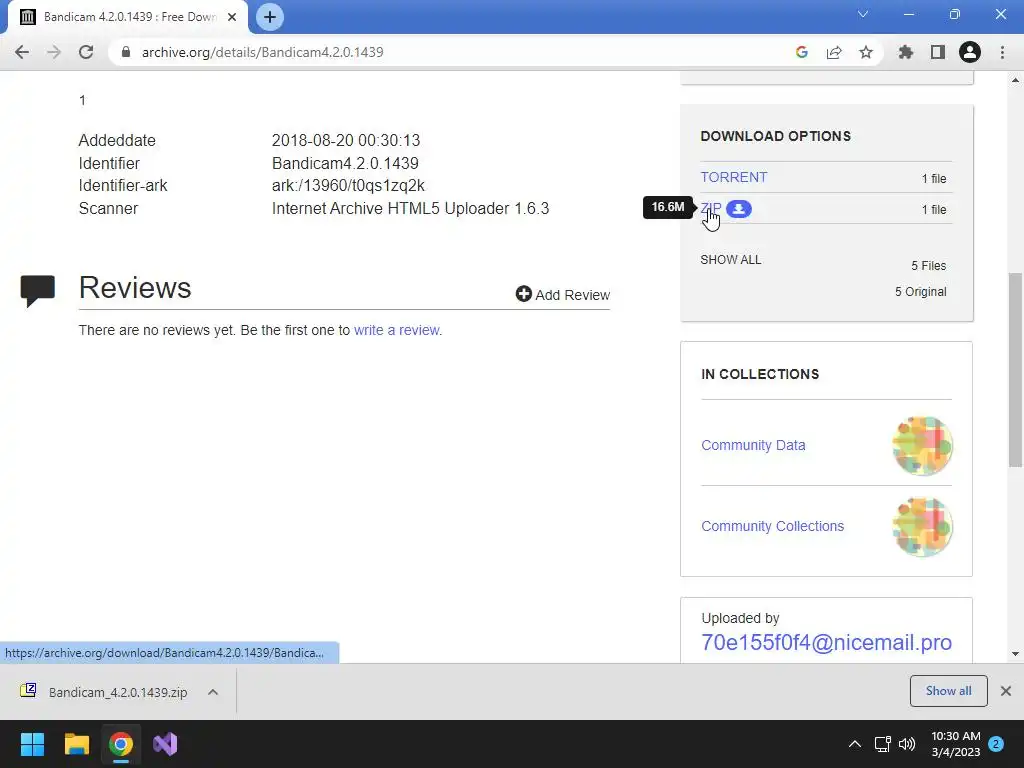Screen dimensions: 1024x768
Task: Open the volume speaker tray icon
Action: 907,744
